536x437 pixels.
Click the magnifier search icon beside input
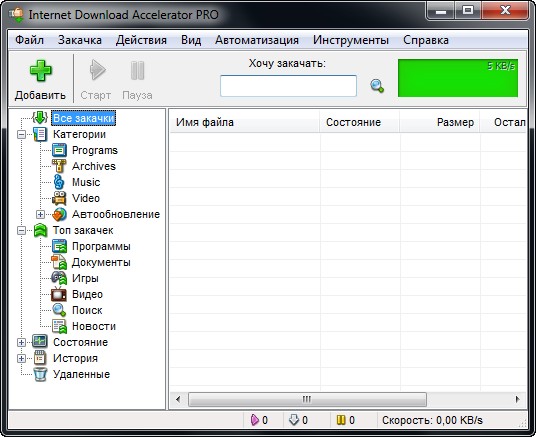pyautogui.click(x=377, y=86)
